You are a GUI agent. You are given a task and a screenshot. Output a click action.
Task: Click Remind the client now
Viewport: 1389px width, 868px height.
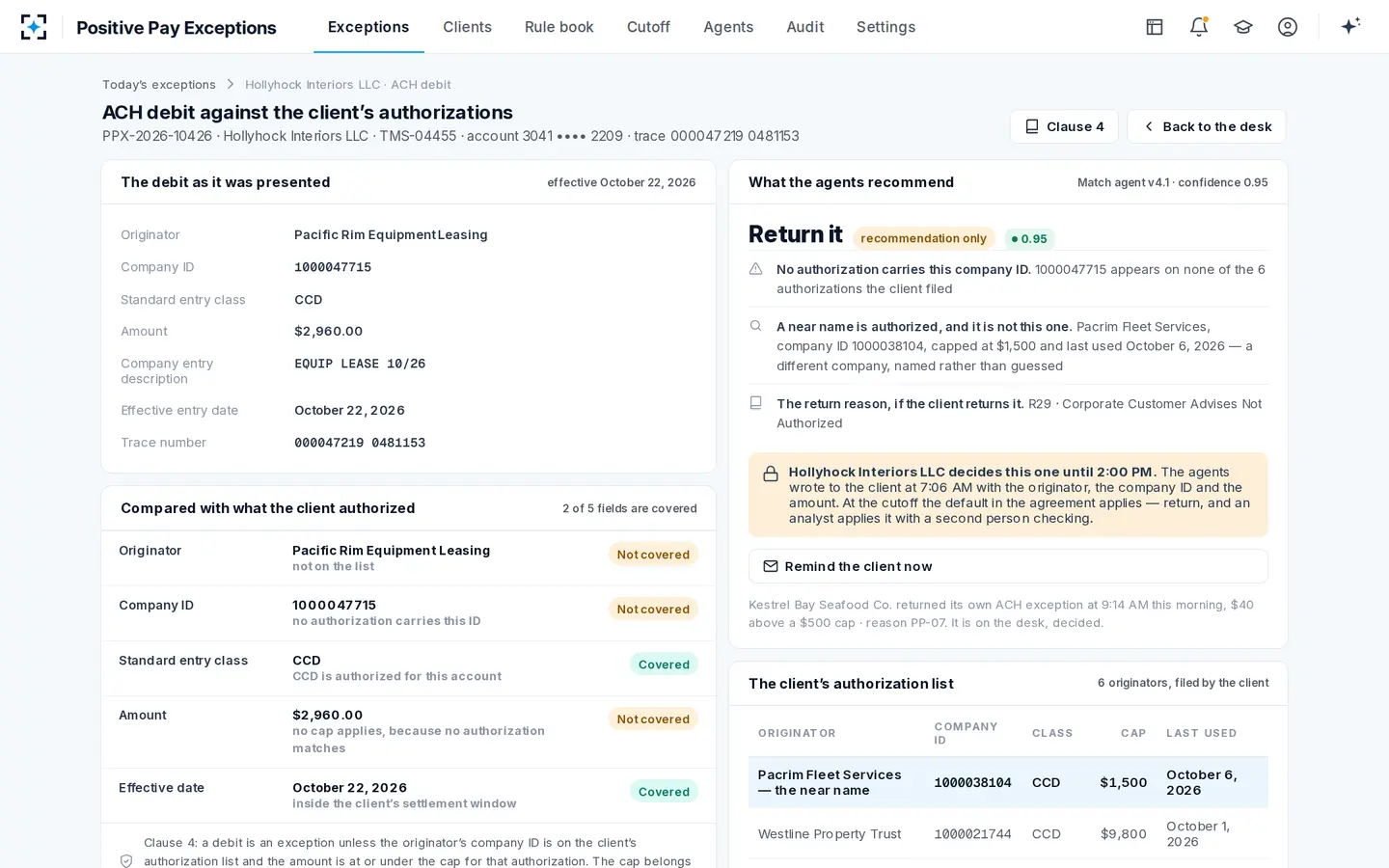[1008, 566]
